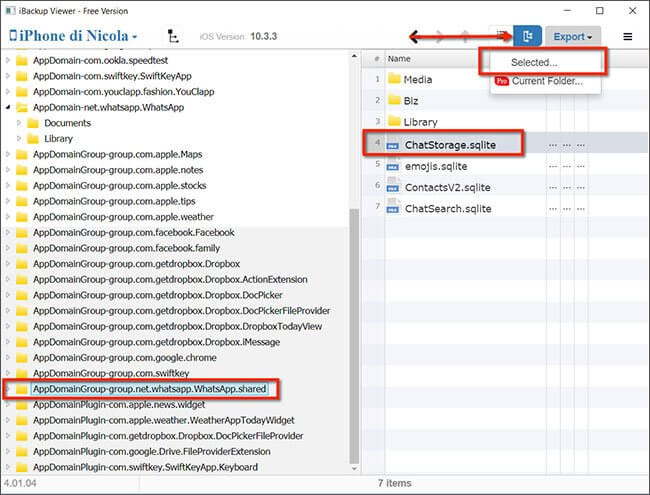The image size is (650, 495).
Task: Select AppDomainGroup-group.com.getdropbox.Dropbox in tree
Action: click(x=136, y=264)
